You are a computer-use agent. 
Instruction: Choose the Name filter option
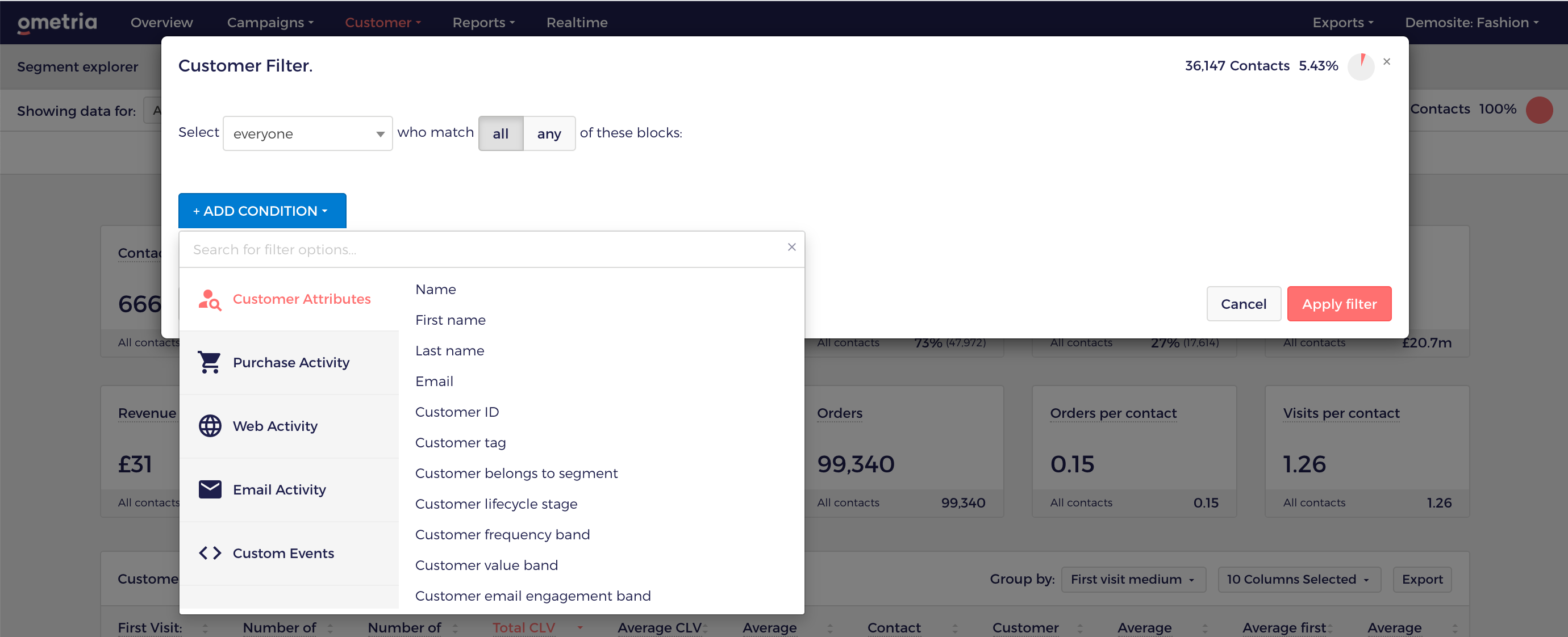click(x=435, y=290)
